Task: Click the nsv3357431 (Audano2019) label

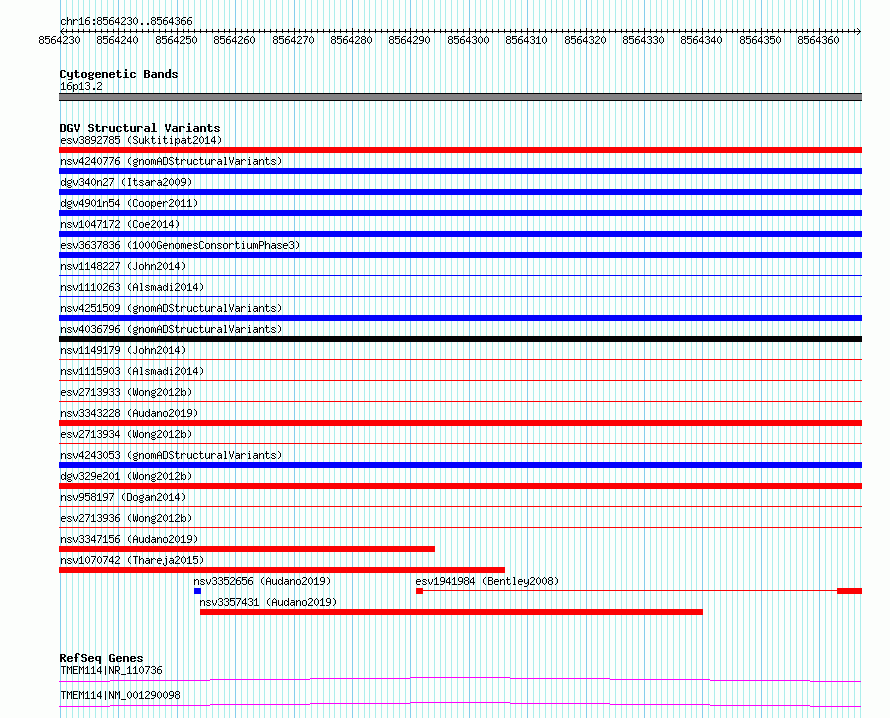Action: (268, 602)
